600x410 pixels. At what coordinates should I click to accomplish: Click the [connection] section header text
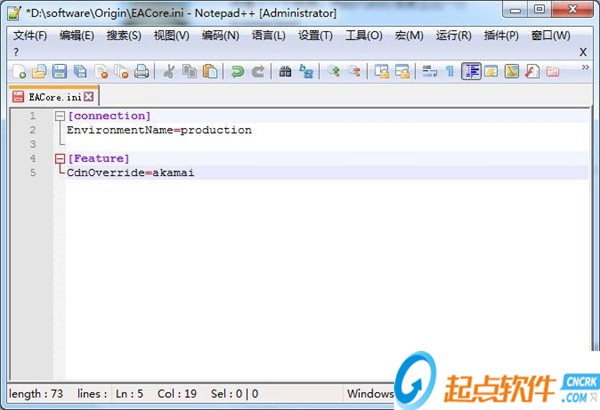tap(109, 116)
